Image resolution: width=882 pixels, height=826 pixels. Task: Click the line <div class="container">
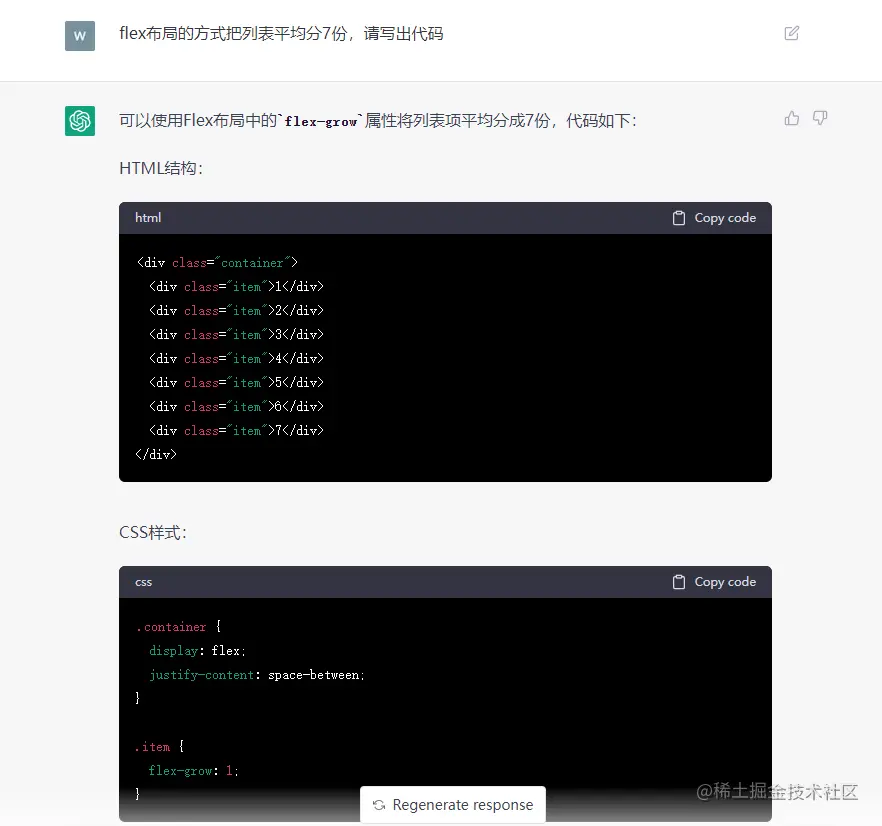coord(217,263)
